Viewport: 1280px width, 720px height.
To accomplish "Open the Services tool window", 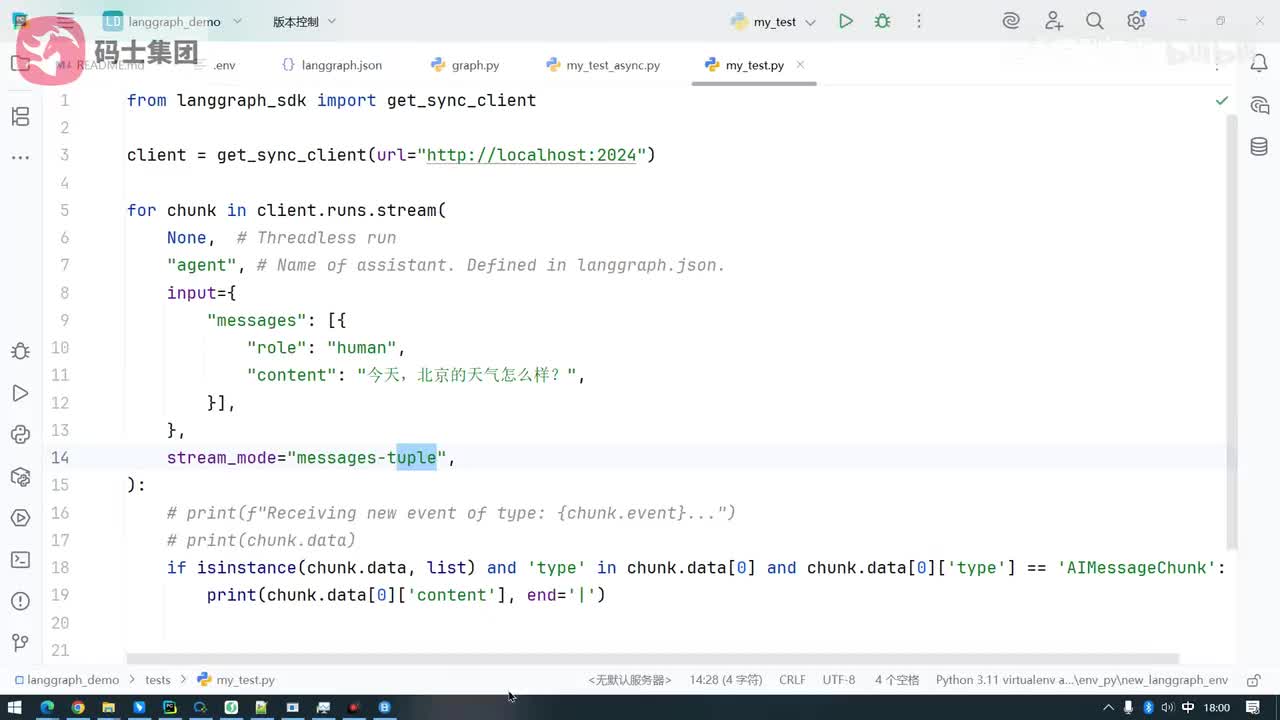I will [x=20, y=518].
